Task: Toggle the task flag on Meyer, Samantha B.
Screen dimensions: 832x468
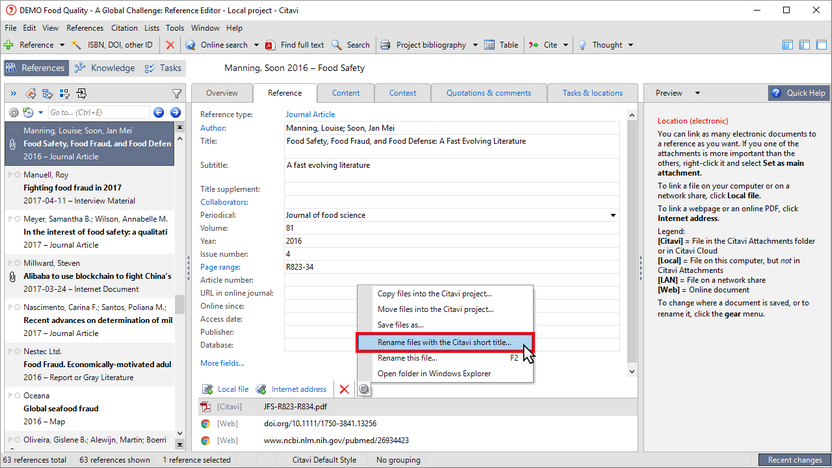Action: [10, 219]
